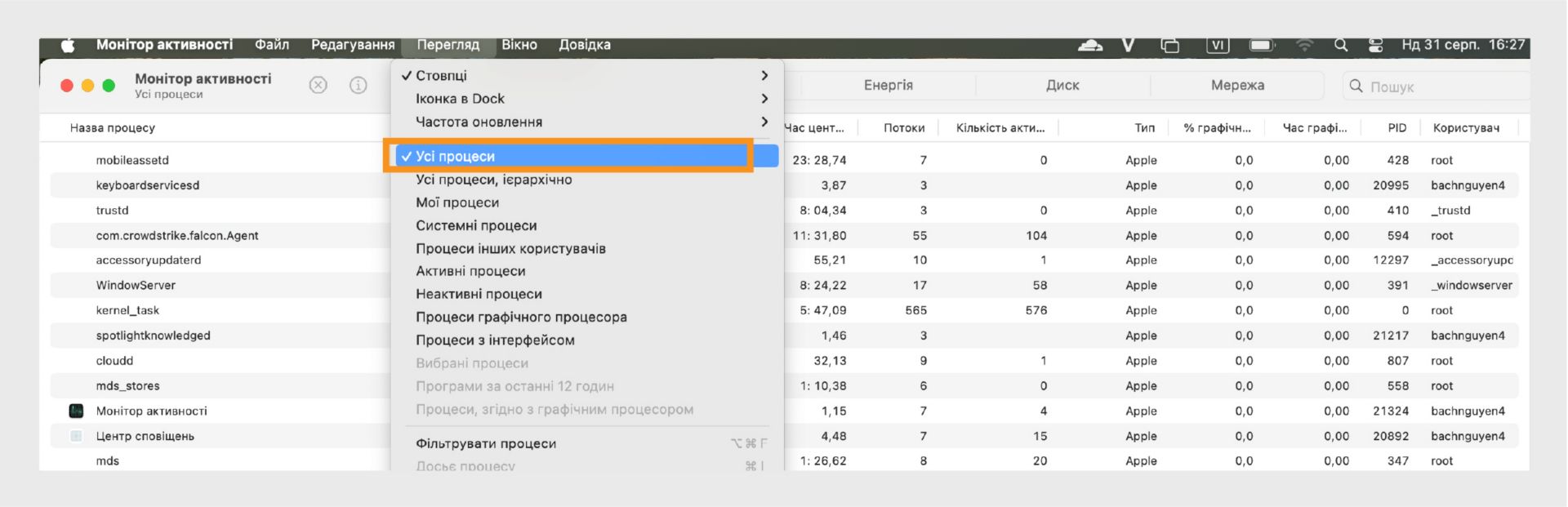The image size is (1568, 507).
Task: Sort by Користувач column
Action: pos(1467,128)
